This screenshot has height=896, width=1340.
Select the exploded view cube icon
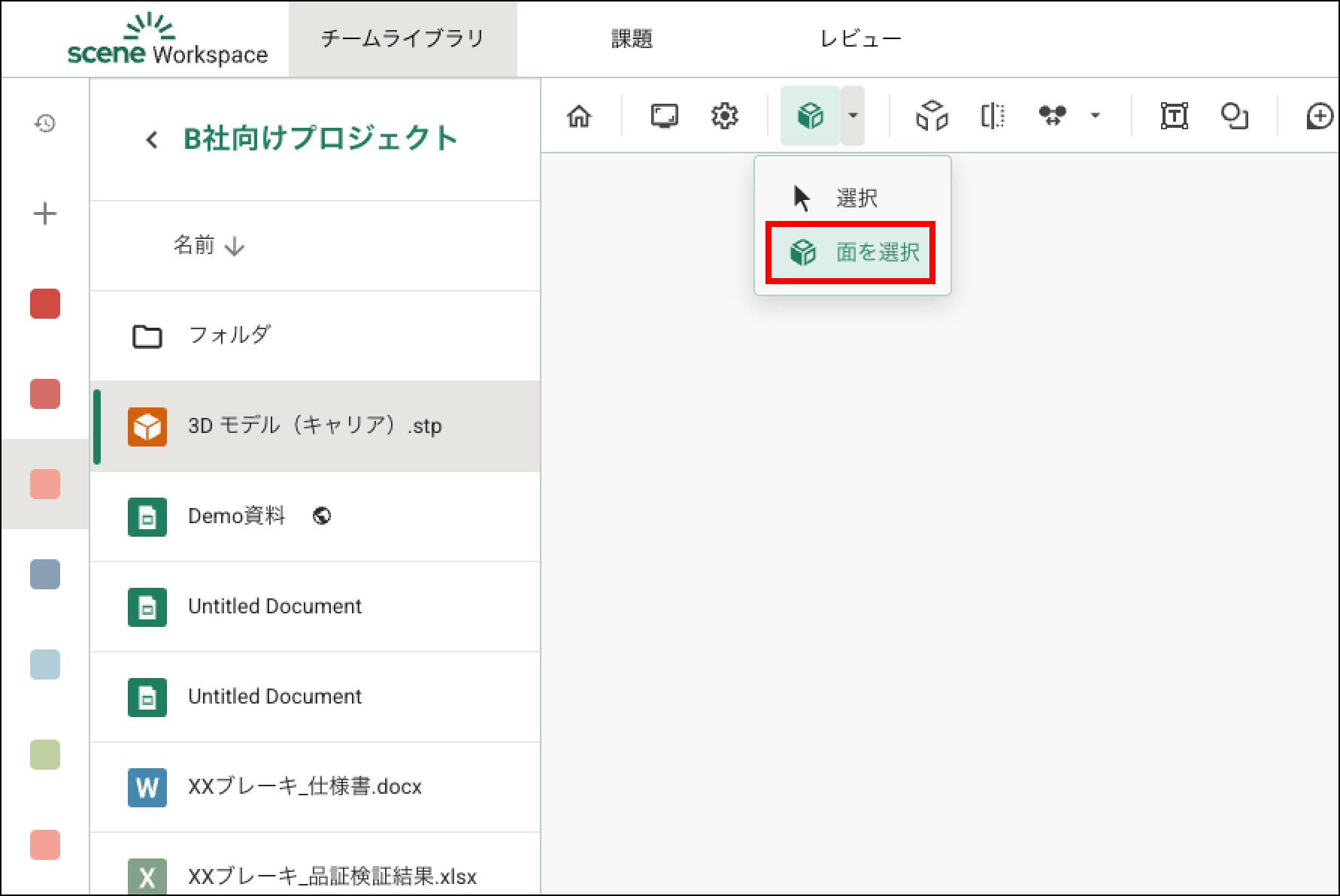(x=932, y=117)
